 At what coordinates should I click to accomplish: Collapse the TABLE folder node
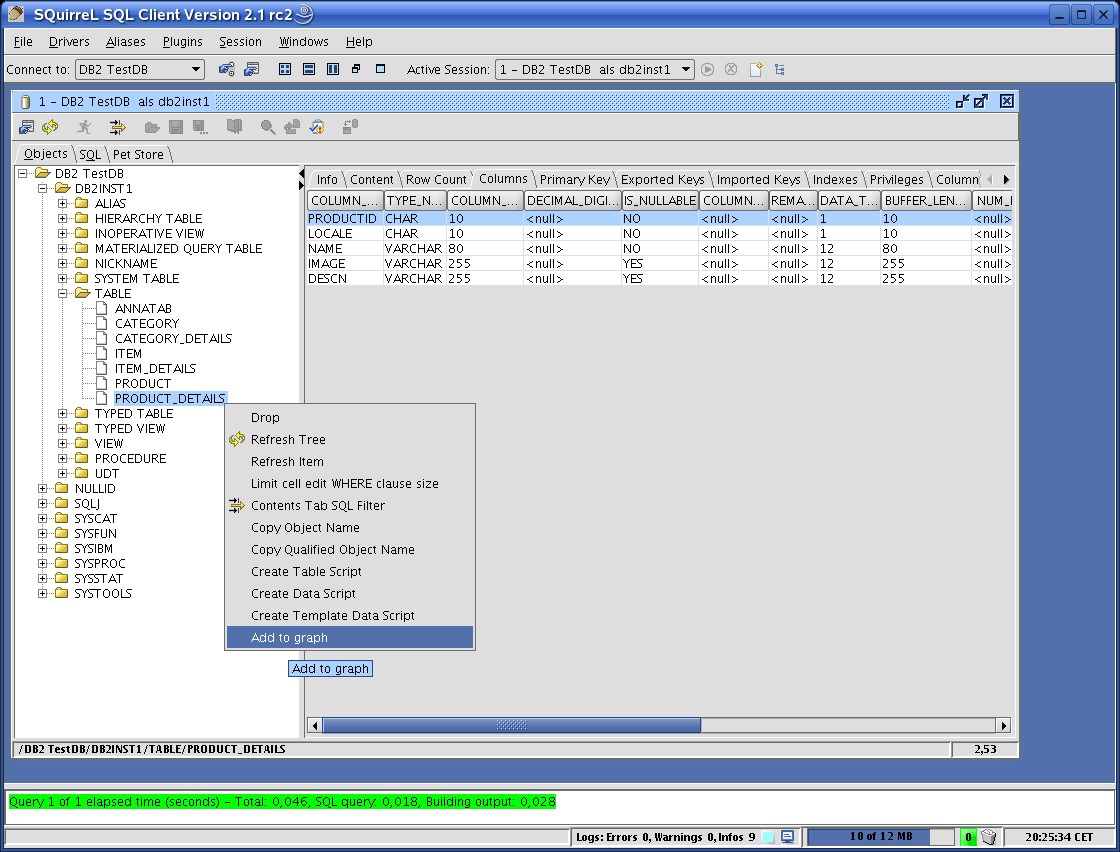63,294
